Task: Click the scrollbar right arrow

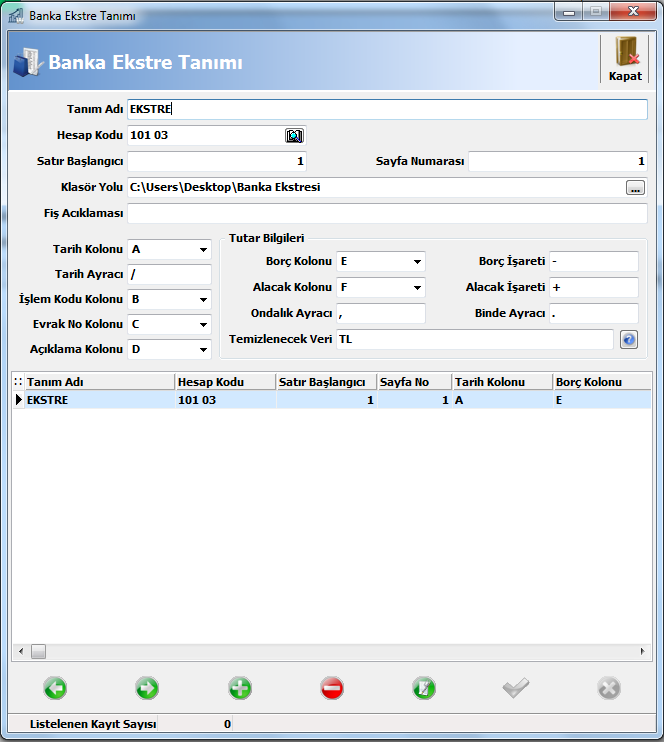Action: coord(642,652)
